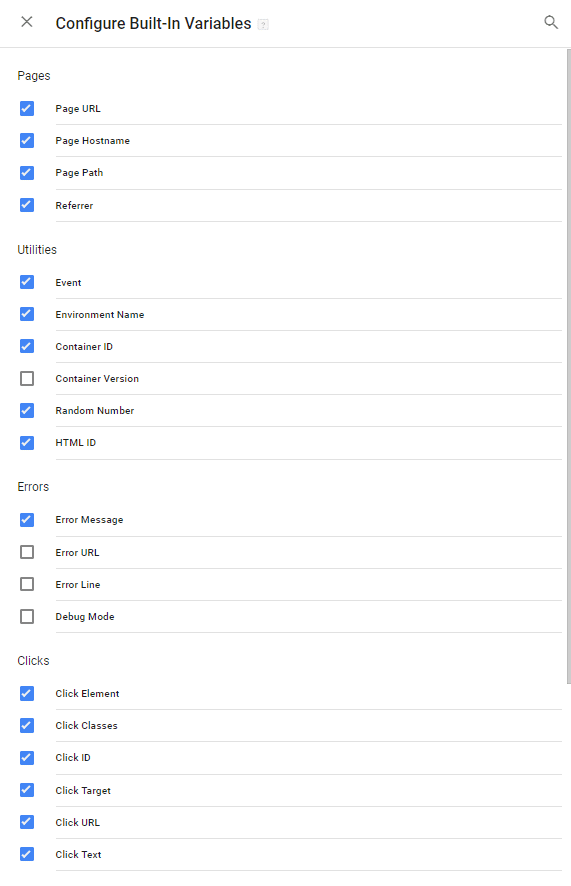Deselect the Click Element checkbox
The image size is (571, 886).
tap(27, 693)
